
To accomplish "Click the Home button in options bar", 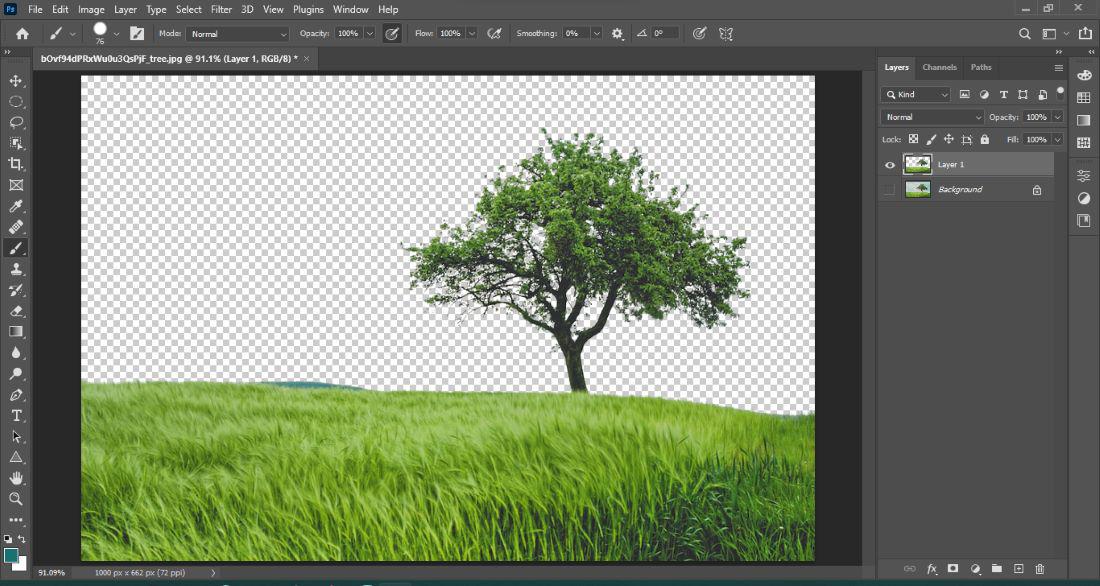I will pos(22,34).
